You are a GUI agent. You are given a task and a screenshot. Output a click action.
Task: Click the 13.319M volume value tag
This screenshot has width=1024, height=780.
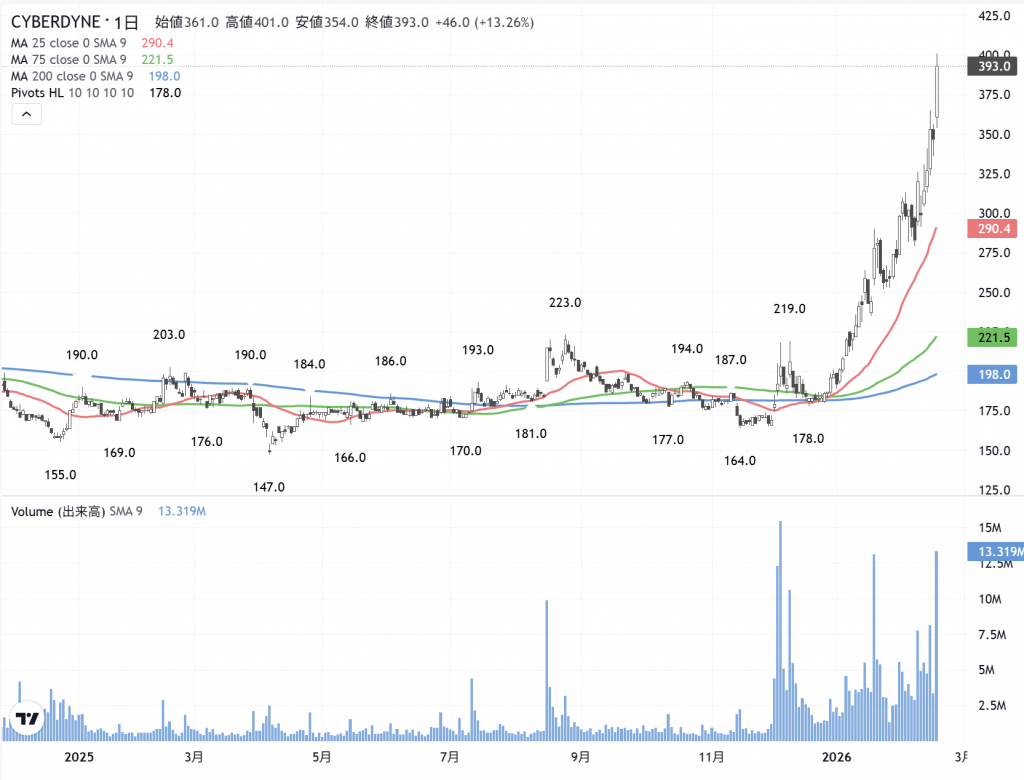coord(994,551)
